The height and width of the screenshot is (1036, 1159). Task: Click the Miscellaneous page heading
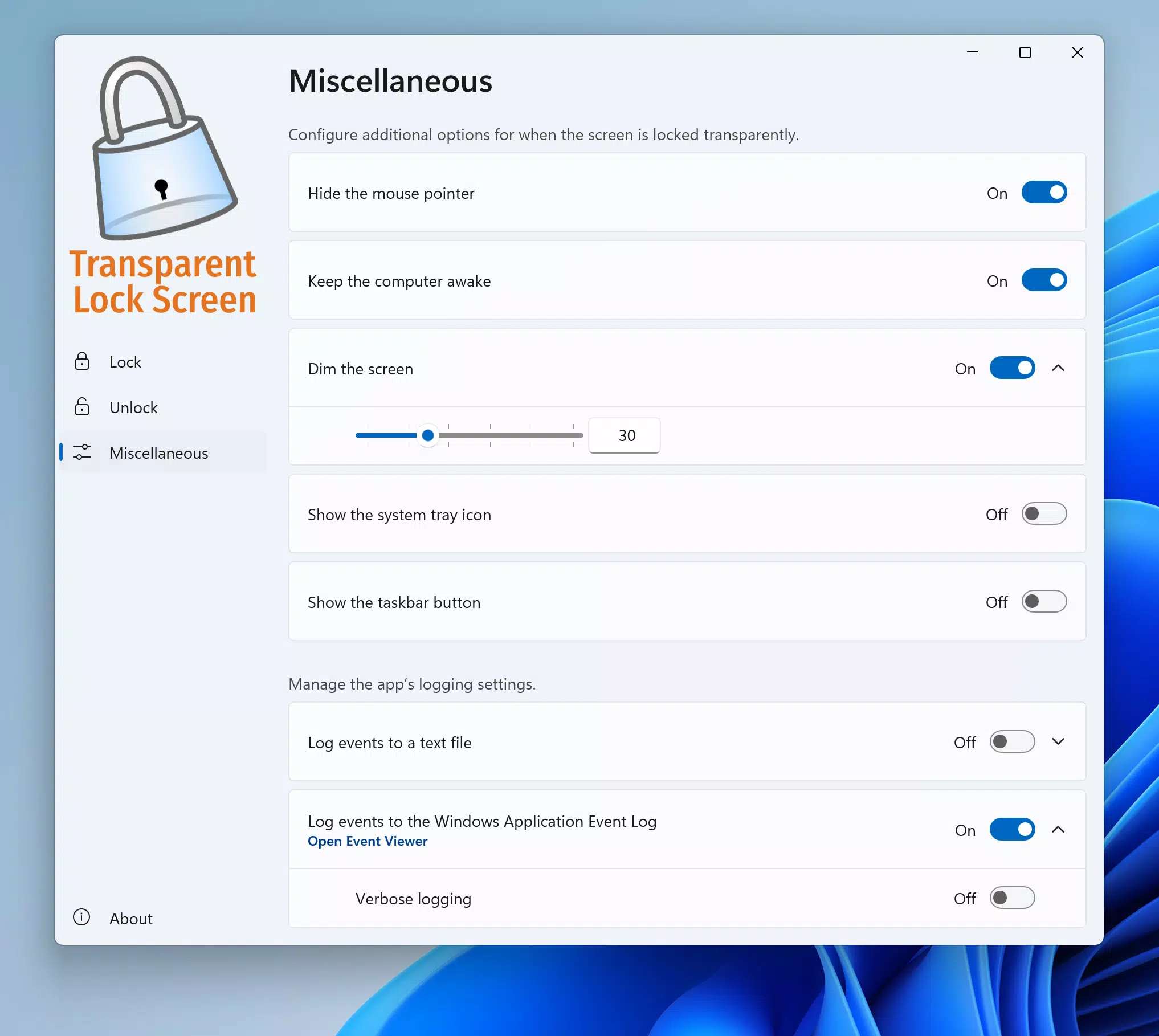coord(390,81)
